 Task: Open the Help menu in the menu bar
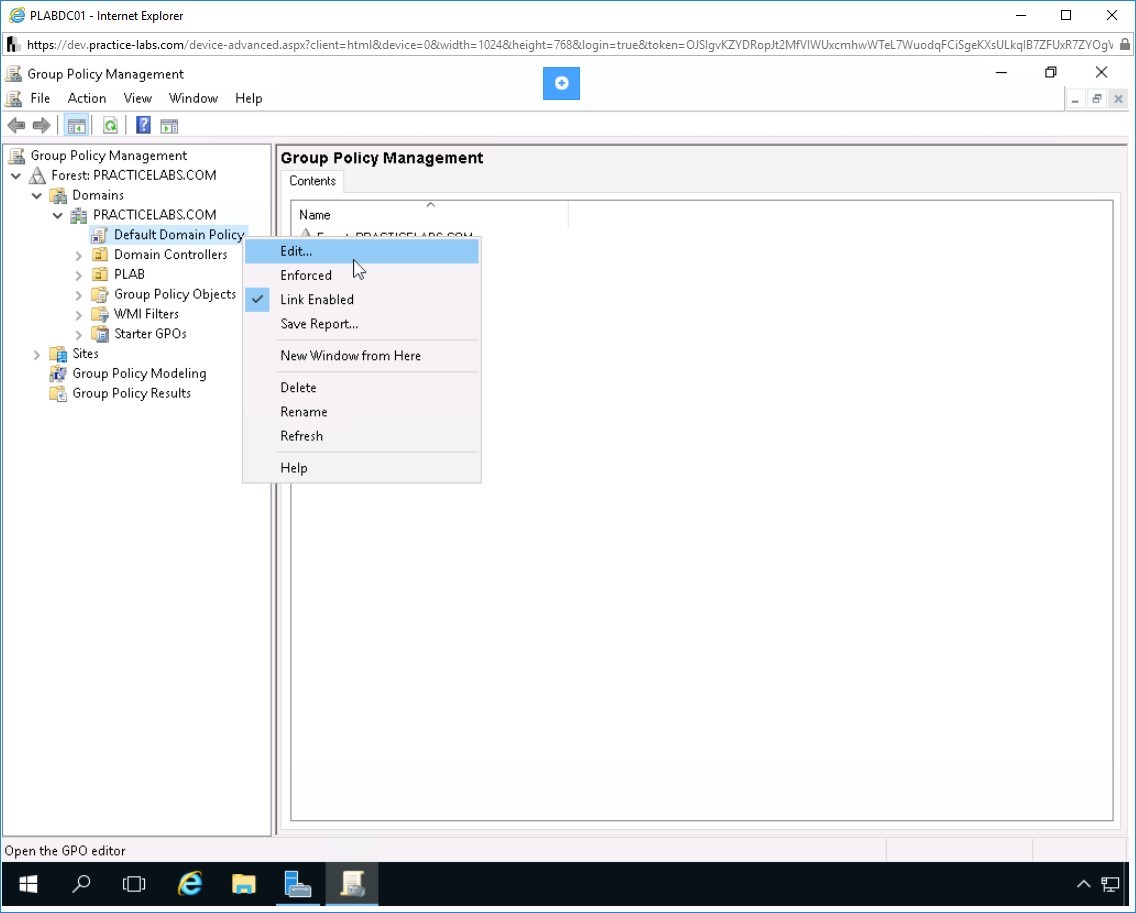(x=248, y=99)
